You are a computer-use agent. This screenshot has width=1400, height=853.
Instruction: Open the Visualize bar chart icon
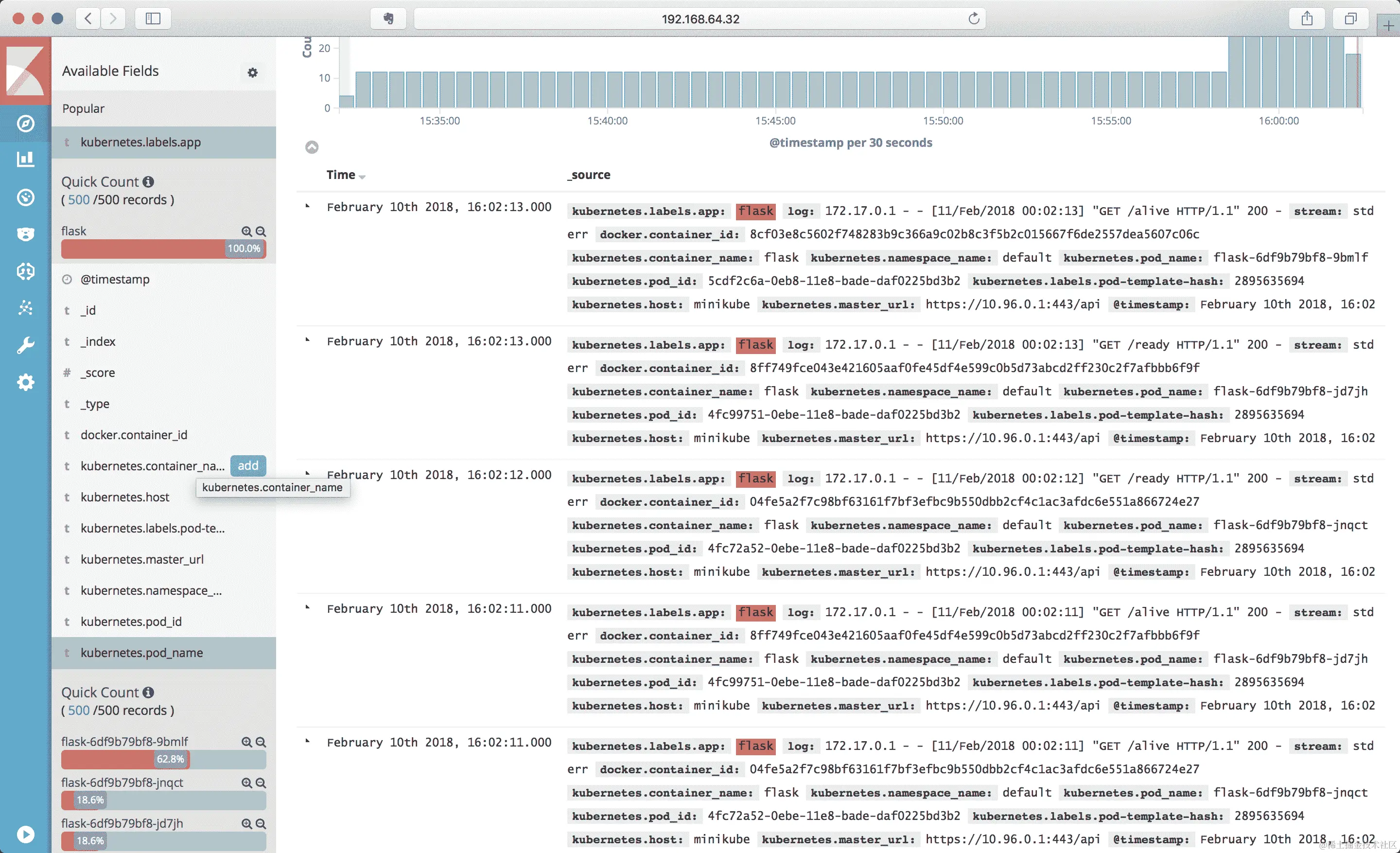pos(26,159)
